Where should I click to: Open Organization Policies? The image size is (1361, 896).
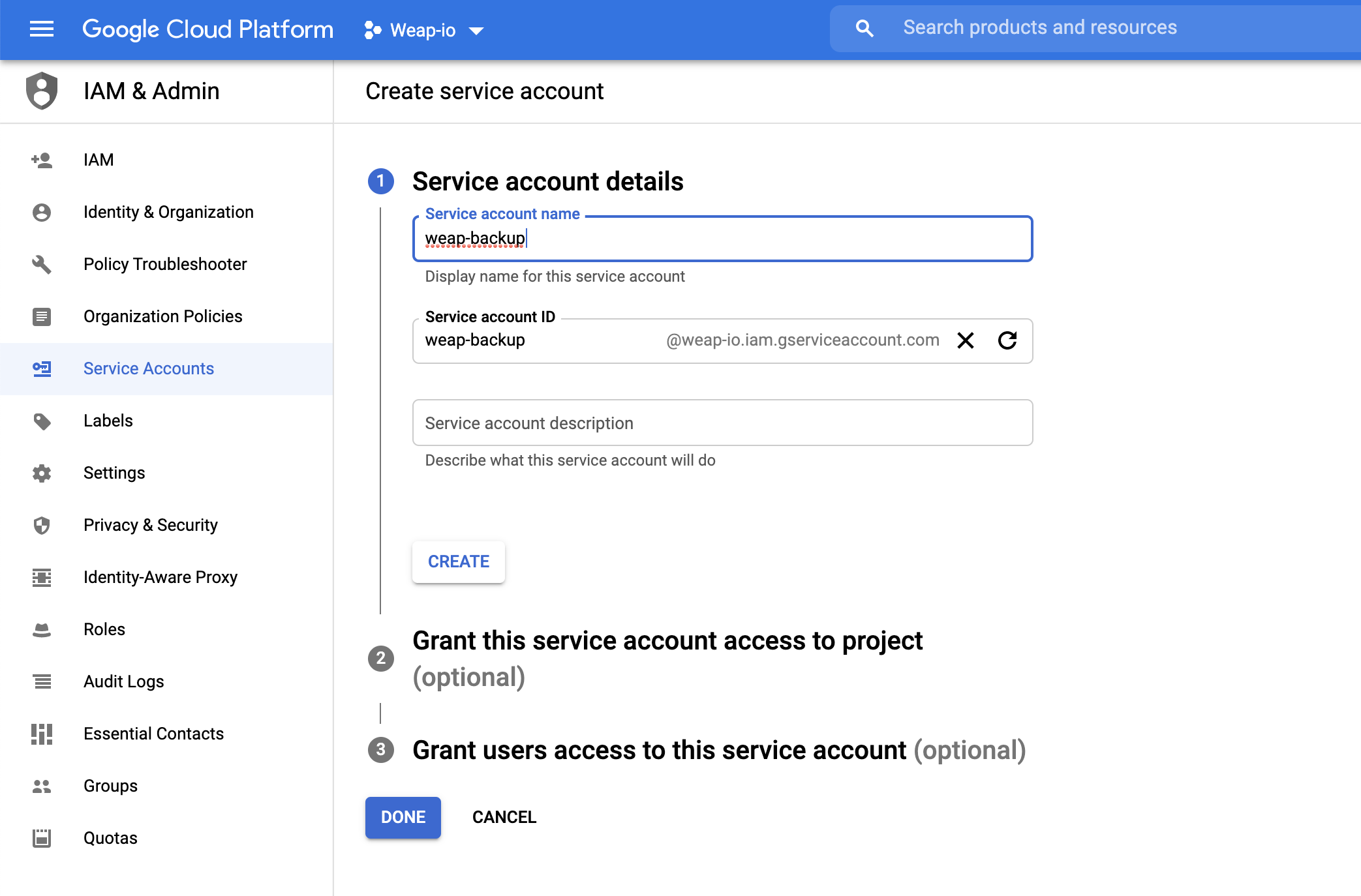click(167, 316)
